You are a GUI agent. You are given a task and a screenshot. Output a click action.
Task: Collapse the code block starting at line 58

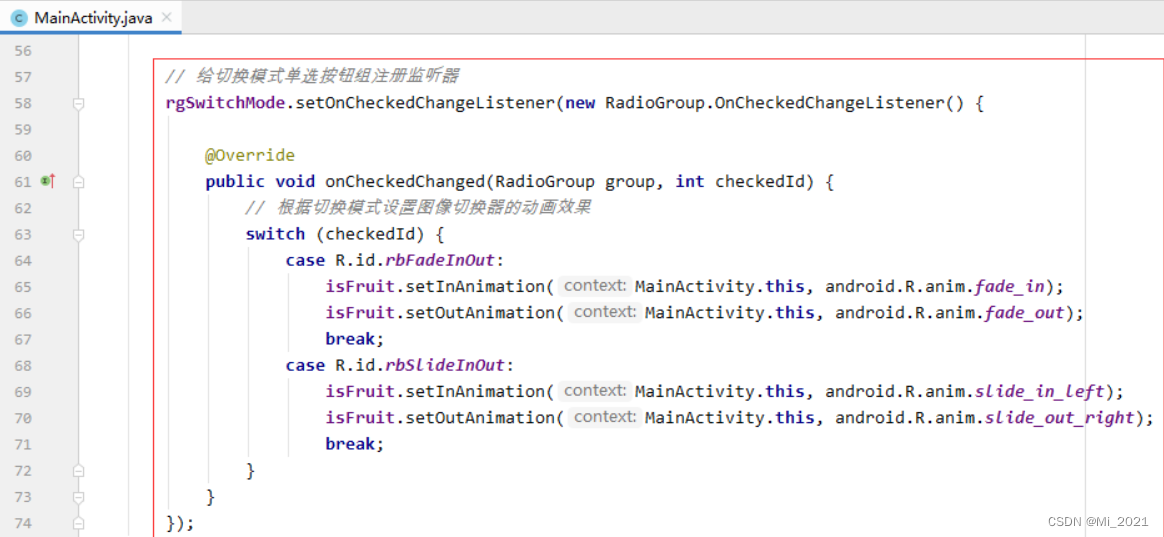tap(79, 104)
